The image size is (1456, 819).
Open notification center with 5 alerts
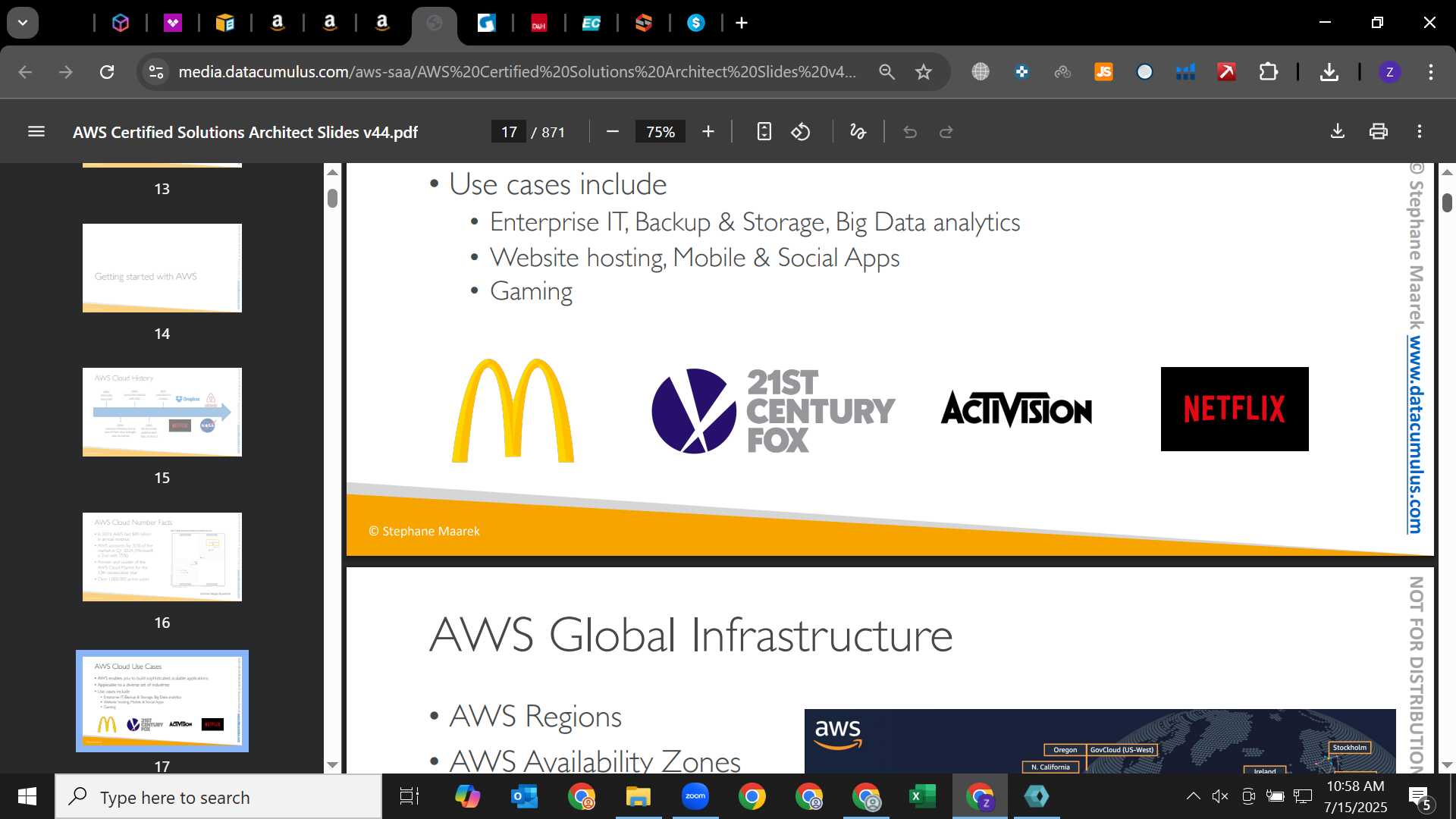coord(1419,797)
